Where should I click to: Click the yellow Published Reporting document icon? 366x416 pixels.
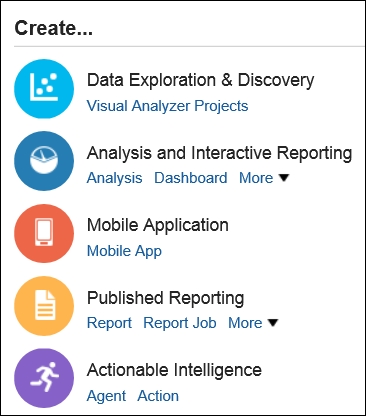point(44,306)
